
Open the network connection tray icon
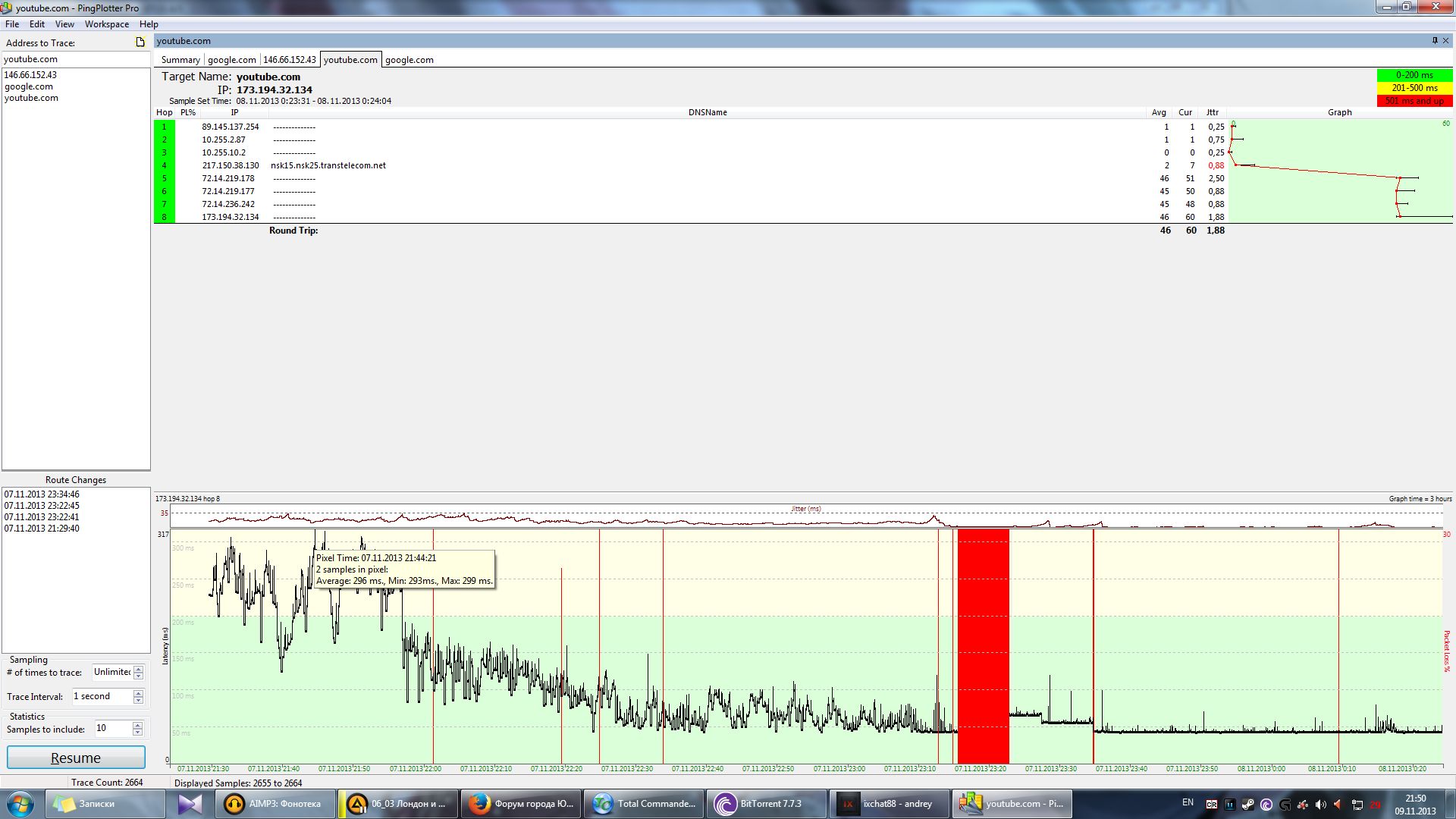(1357, 805)
